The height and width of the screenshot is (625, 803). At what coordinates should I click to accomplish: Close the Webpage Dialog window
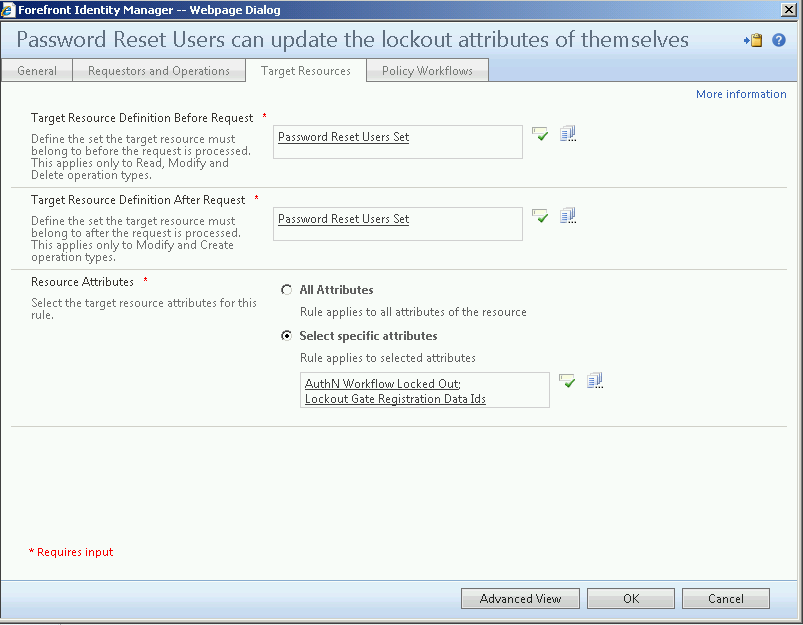pos(789,10)
